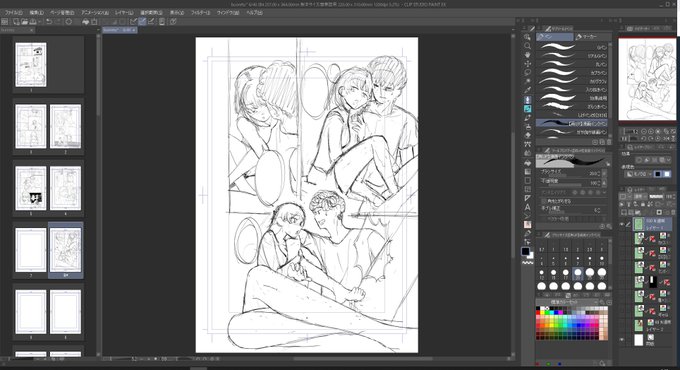Select brush size preset 30
This screenshot has width=680, height=370.
(x=602, y=273)
